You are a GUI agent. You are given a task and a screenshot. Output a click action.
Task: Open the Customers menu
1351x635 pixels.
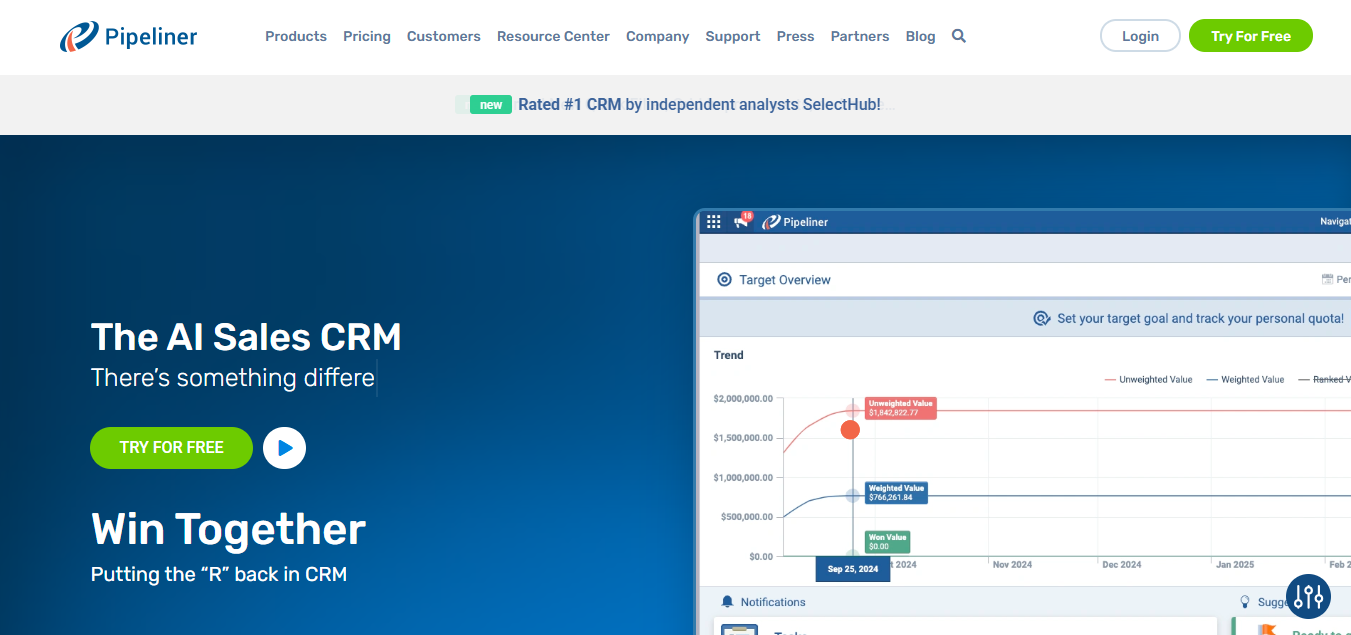click(444, 36)
